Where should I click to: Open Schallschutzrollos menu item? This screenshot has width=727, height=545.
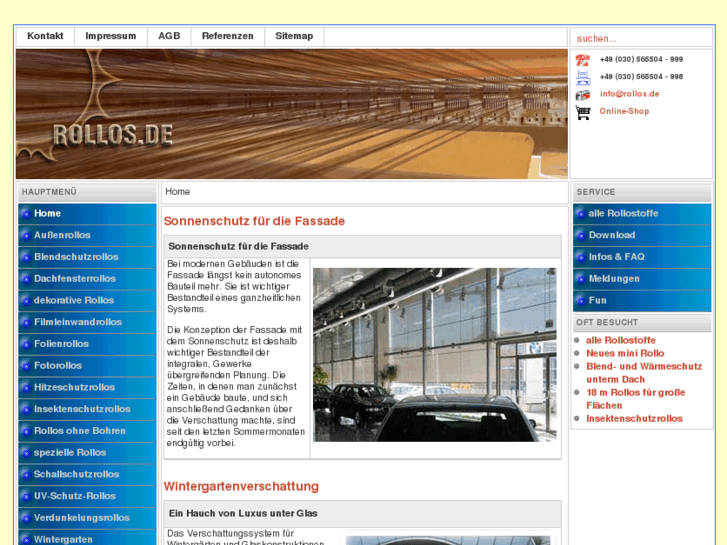tap(87, 475)
